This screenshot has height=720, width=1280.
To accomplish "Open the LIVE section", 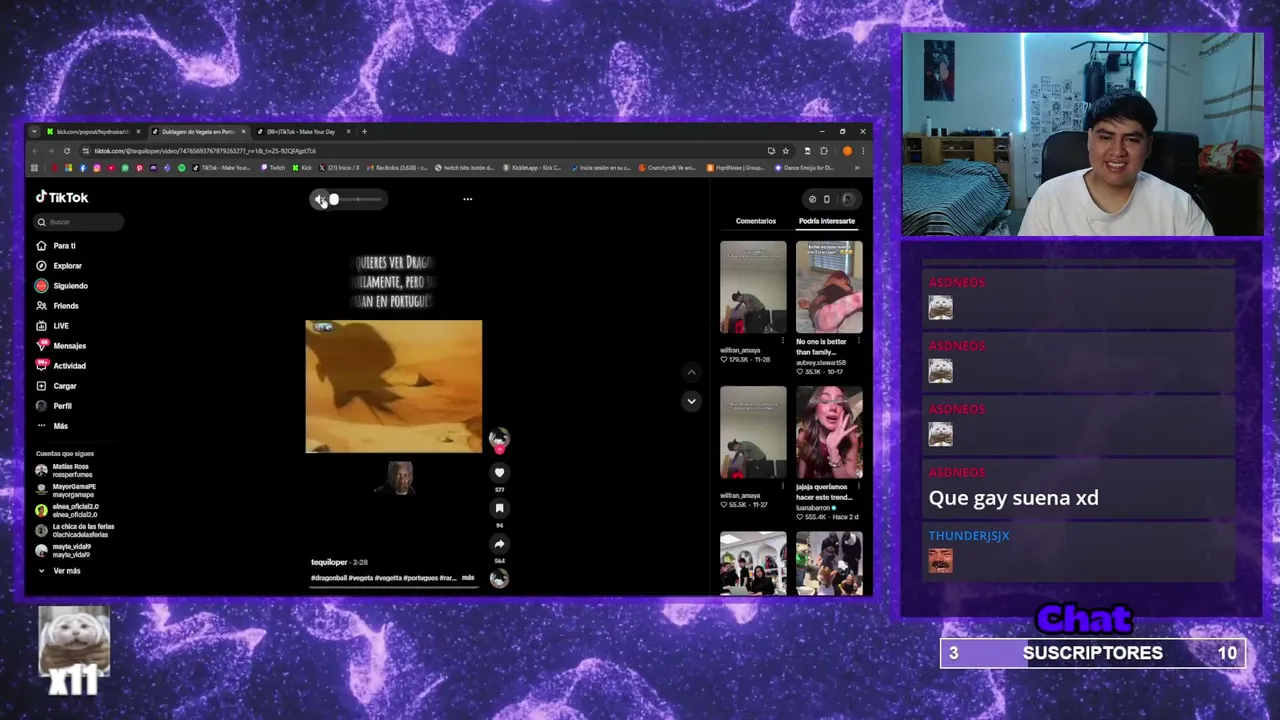I will [53, 326].
